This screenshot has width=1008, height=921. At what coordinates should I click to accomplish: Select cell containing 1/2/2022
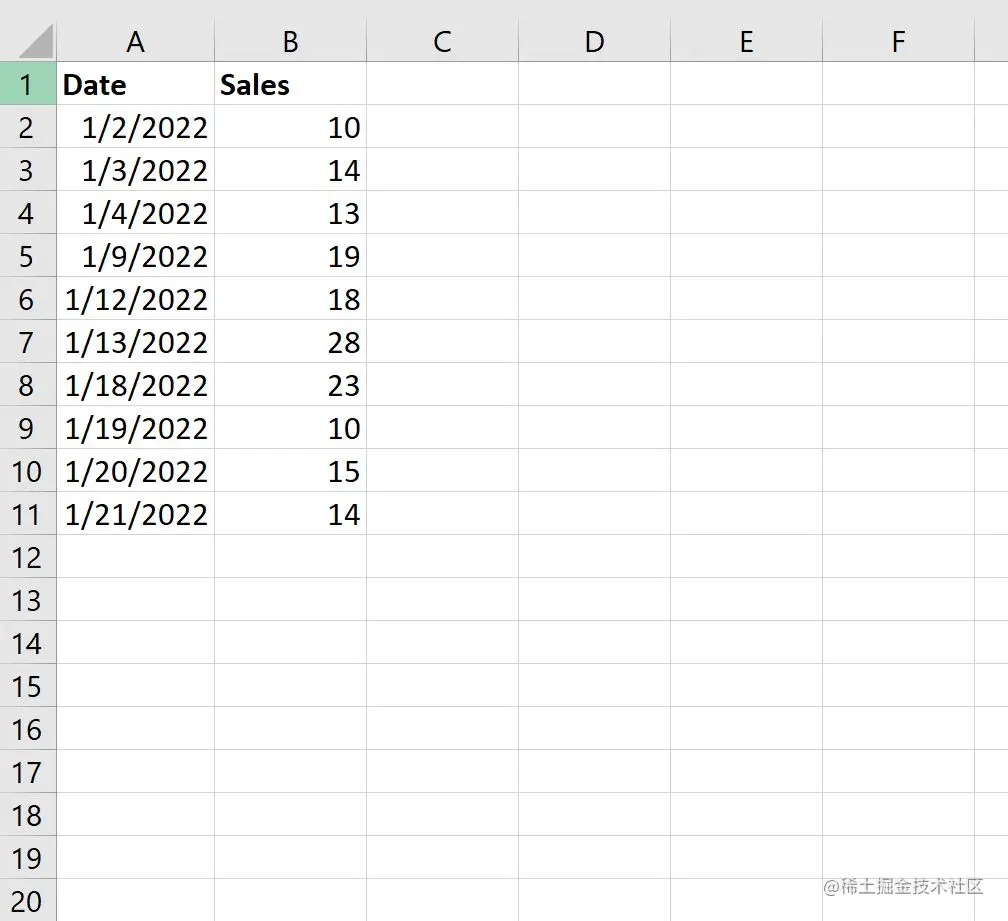pyautogui.click(x=135, y=128)
